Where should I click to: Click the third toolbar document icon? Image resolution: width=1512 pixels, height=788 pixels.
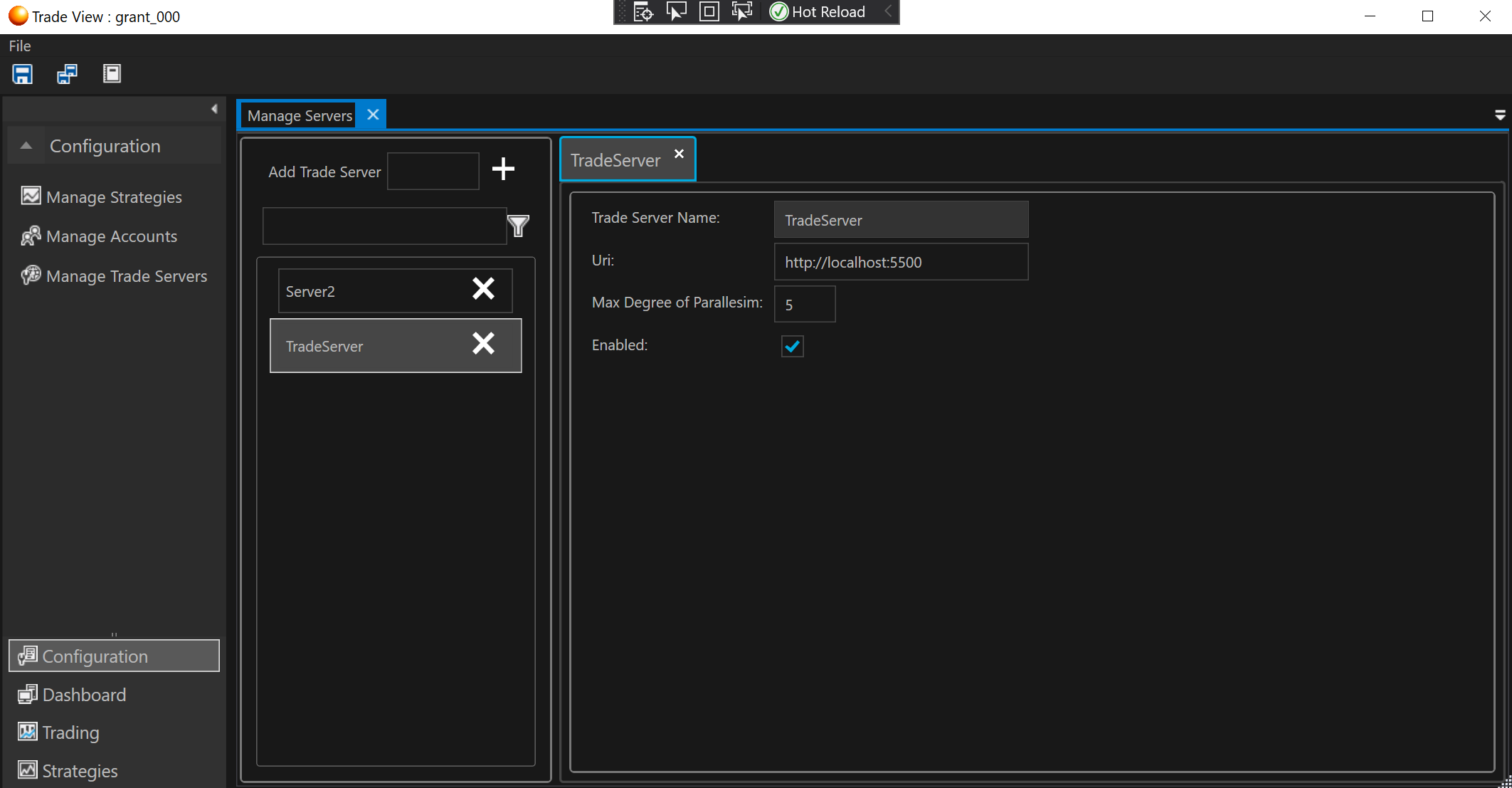112,74
